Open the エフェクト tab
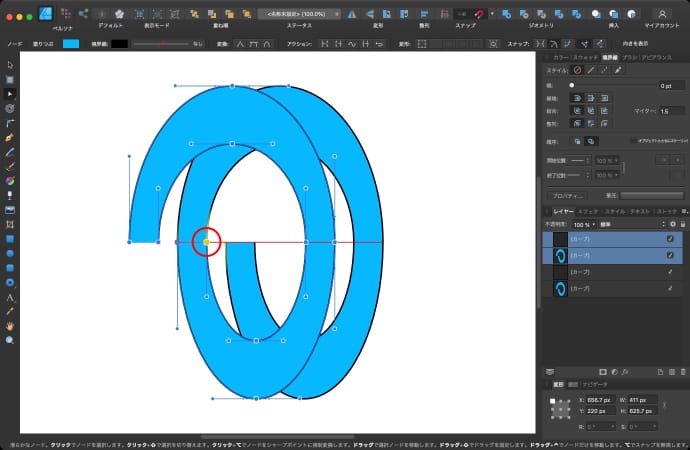 pos(588,212)
